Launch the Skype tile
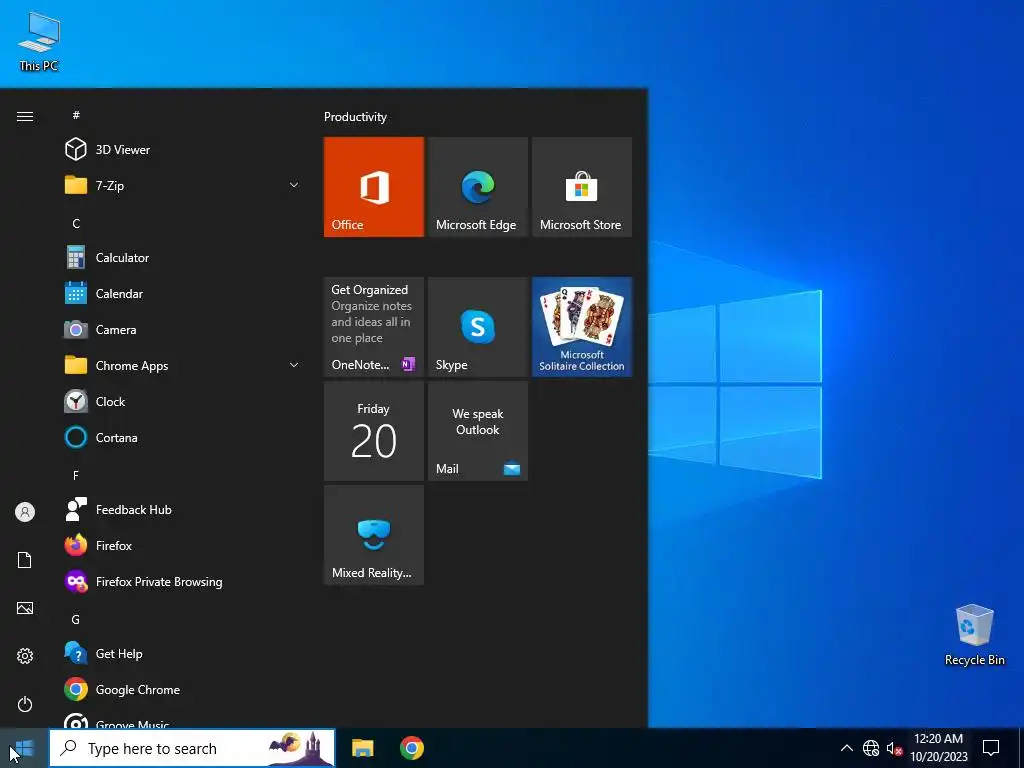 click(x=477, y=327)
